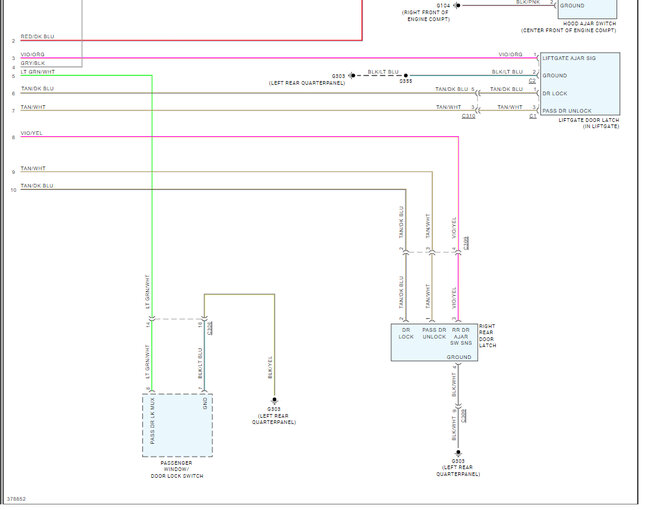Click the vertical BLK/LT BLU label above GND
The height and width of the screenshot is (510, 650).
coord(200,363)
